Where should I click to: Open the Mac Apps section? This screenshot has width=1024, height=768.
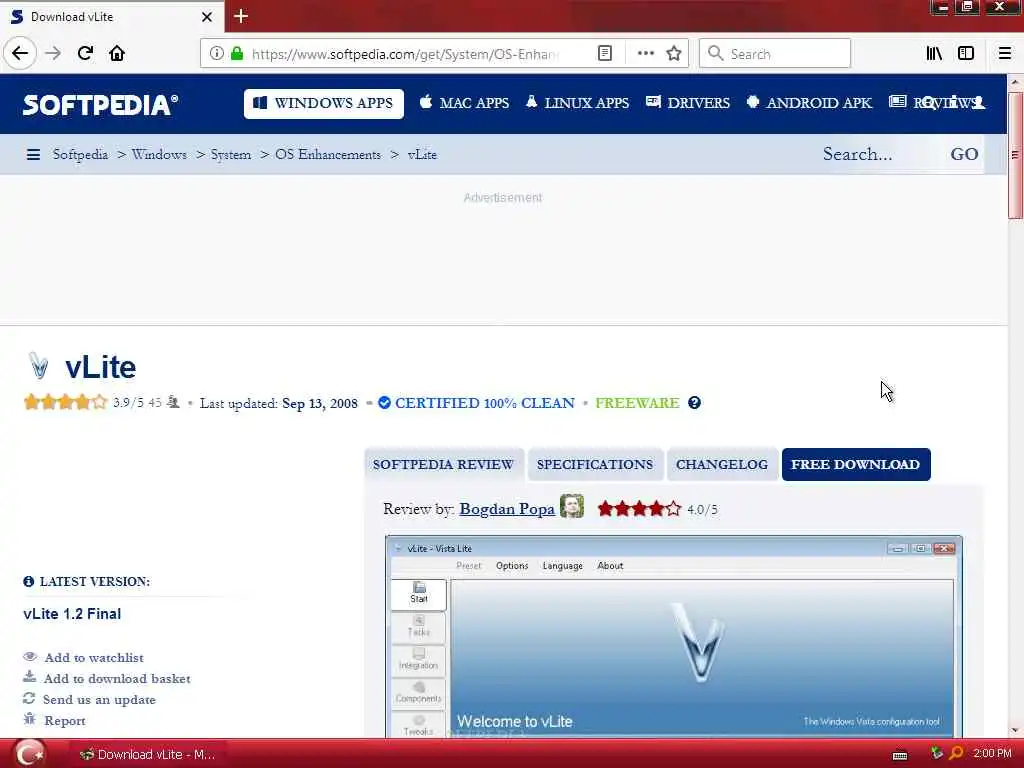464,103
